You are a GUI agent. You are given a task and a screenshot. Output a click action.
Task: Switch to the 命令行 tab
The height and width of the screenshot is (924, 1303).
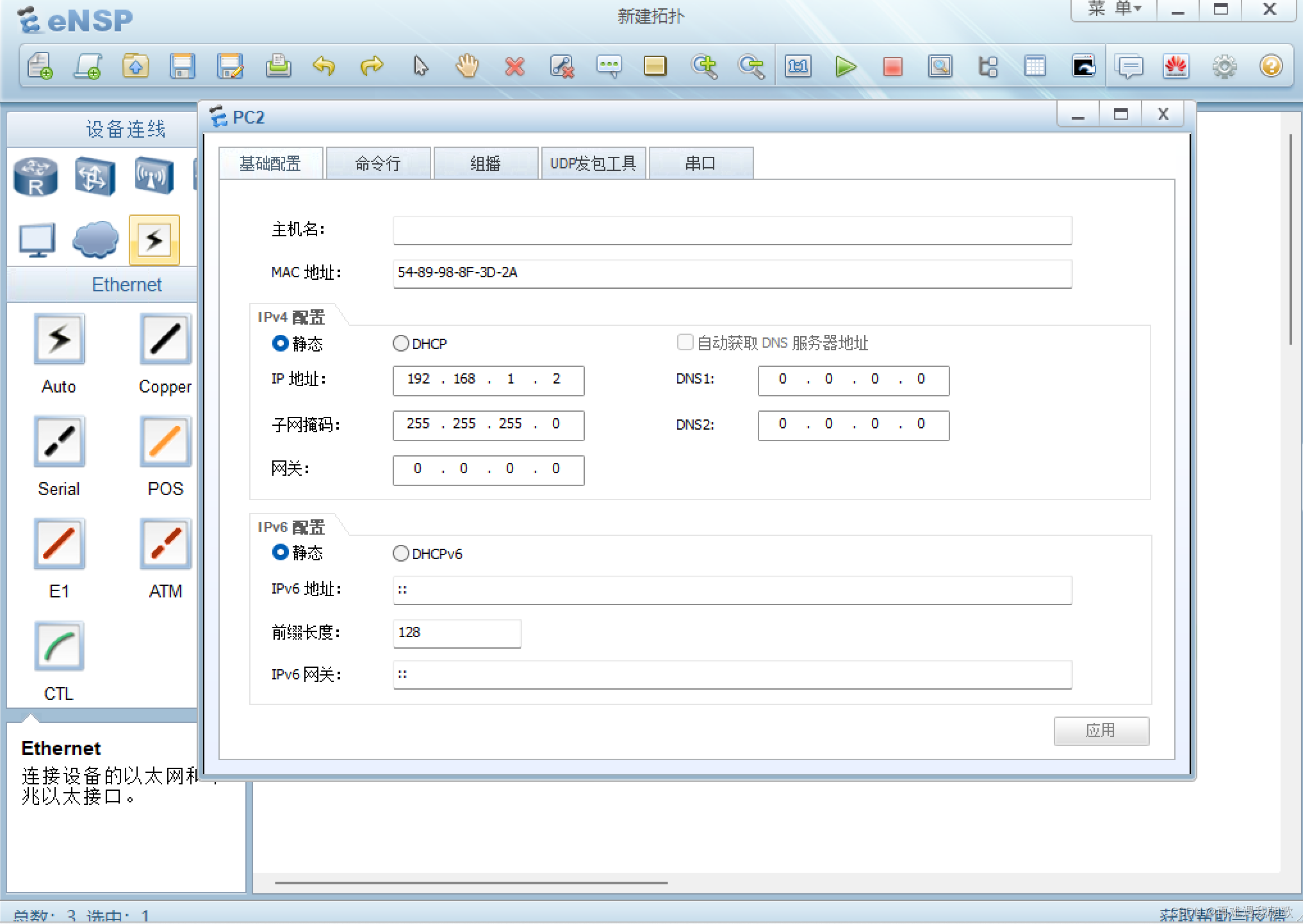(378, 164)
